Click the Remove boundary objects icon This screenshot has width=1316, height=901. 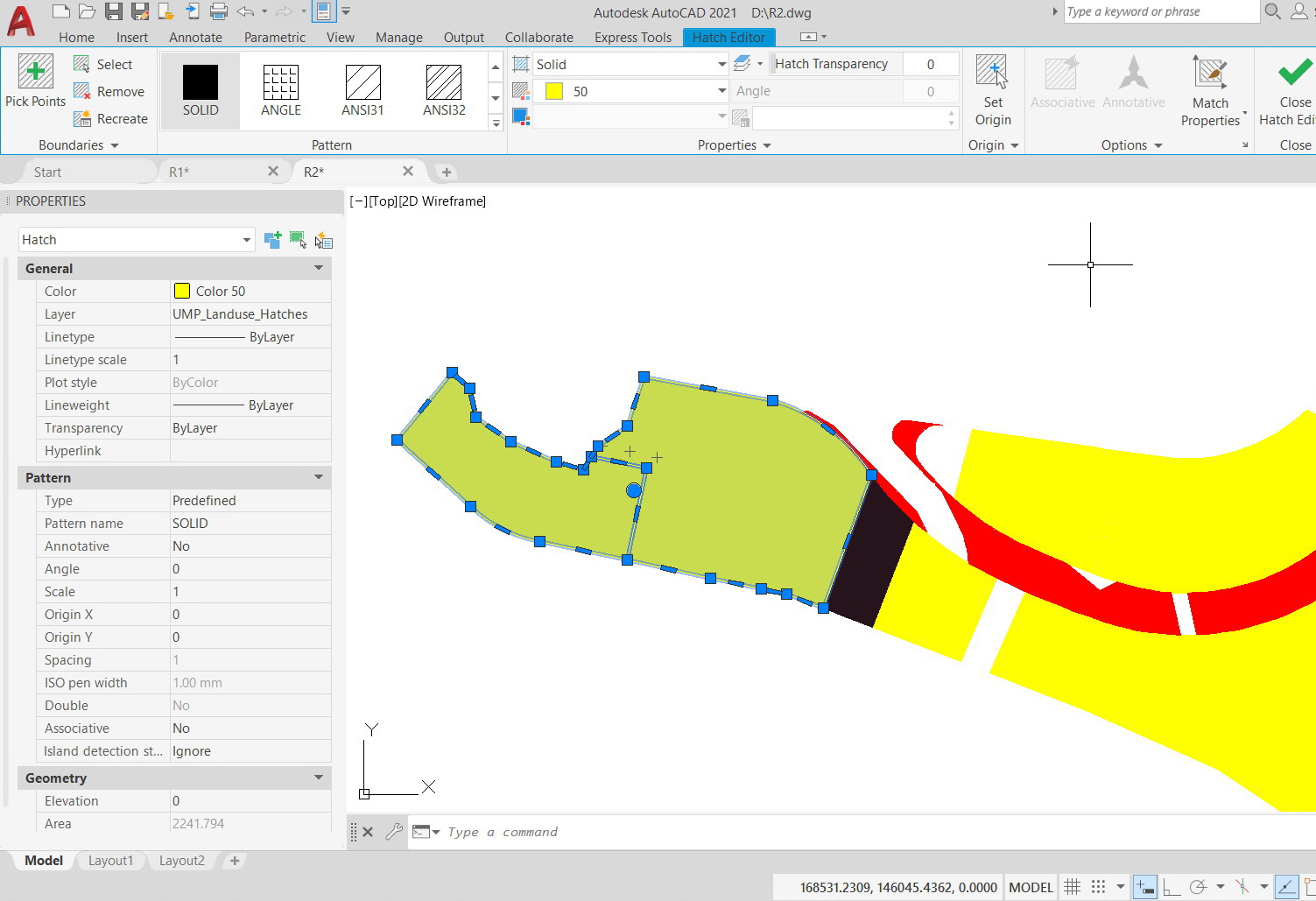tap(81, 91)
